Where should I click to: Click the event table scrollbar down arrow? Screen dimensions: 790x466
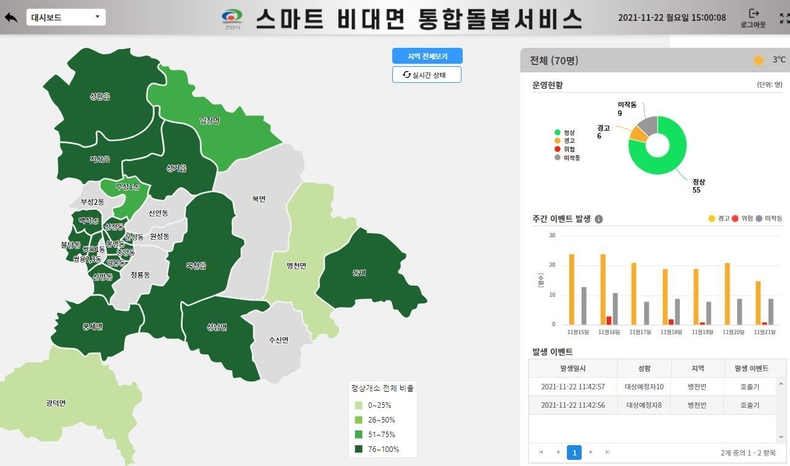click(x=781, y=437)
